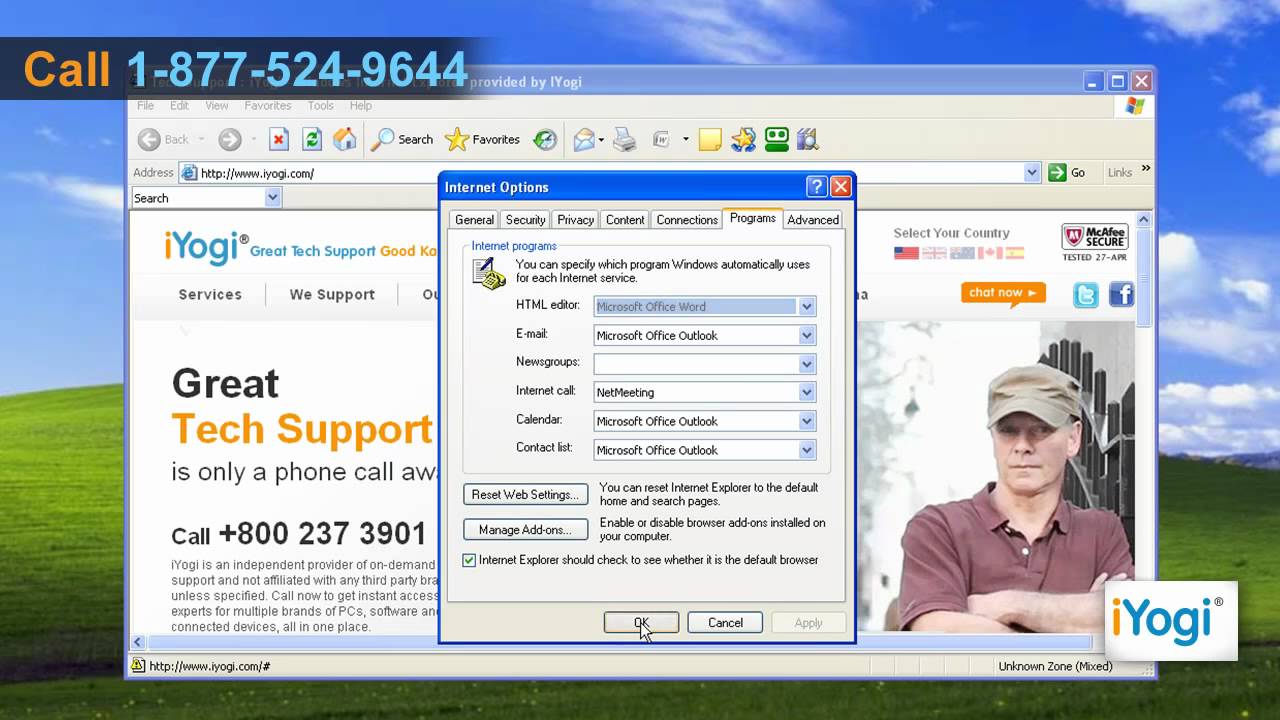The image size is (1280, 720).
Task: Open the View menu
Action: 217,106
